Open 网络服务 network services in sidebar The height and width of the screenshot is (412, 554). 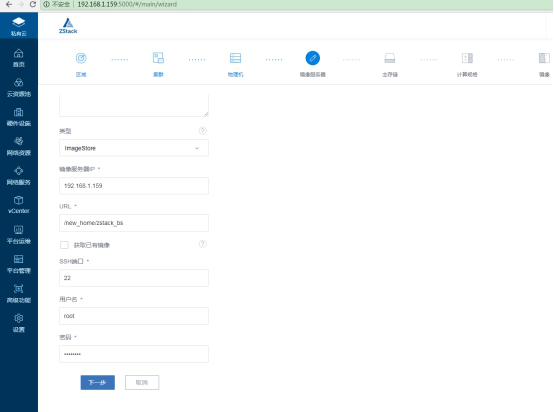pos(19,176)
